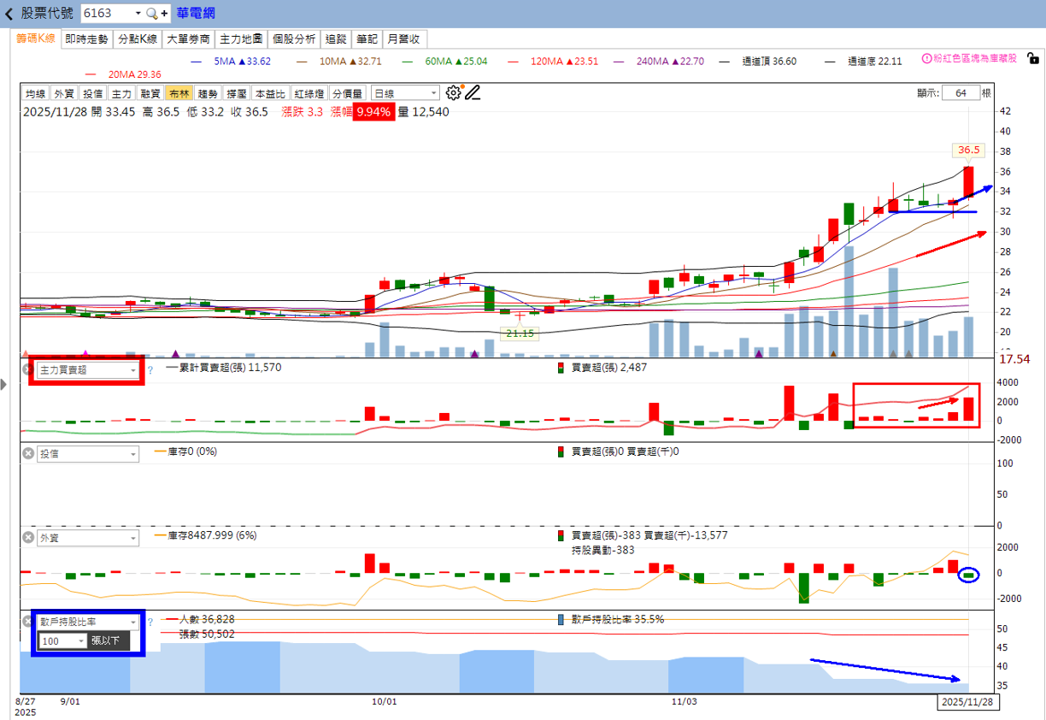Click the 9.94% gain badge
This screenshot has width=1046, height=720.
click(374, 112)
